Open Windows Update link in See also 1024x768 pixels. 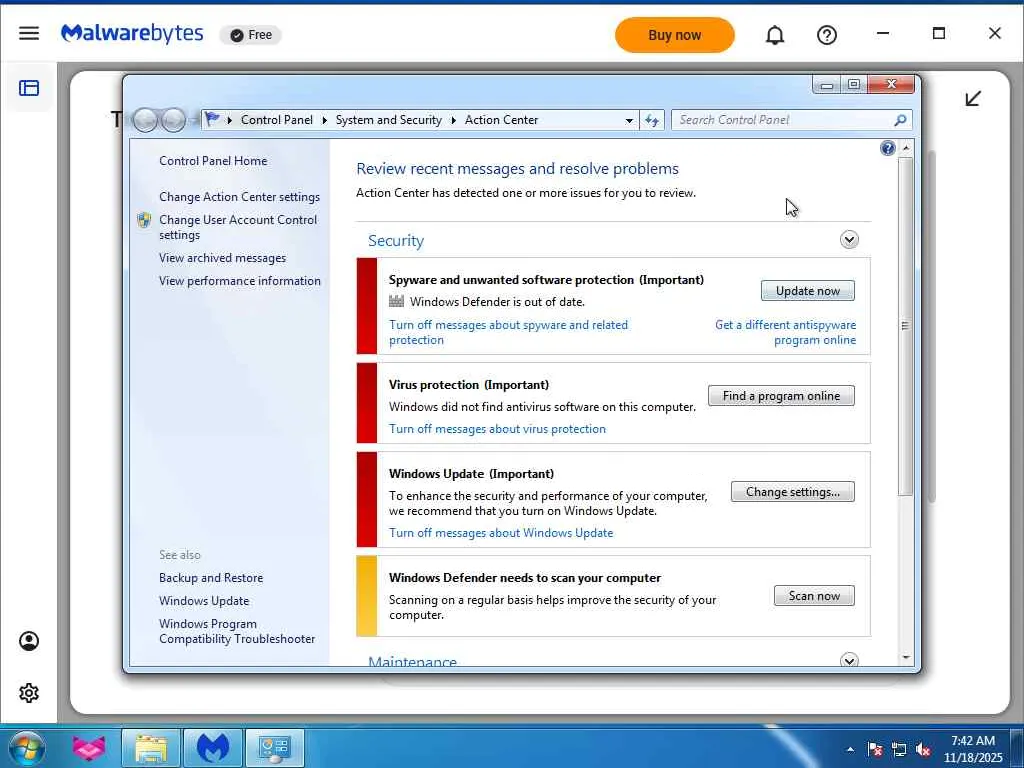pyautogui.click(x=204, y=601)
